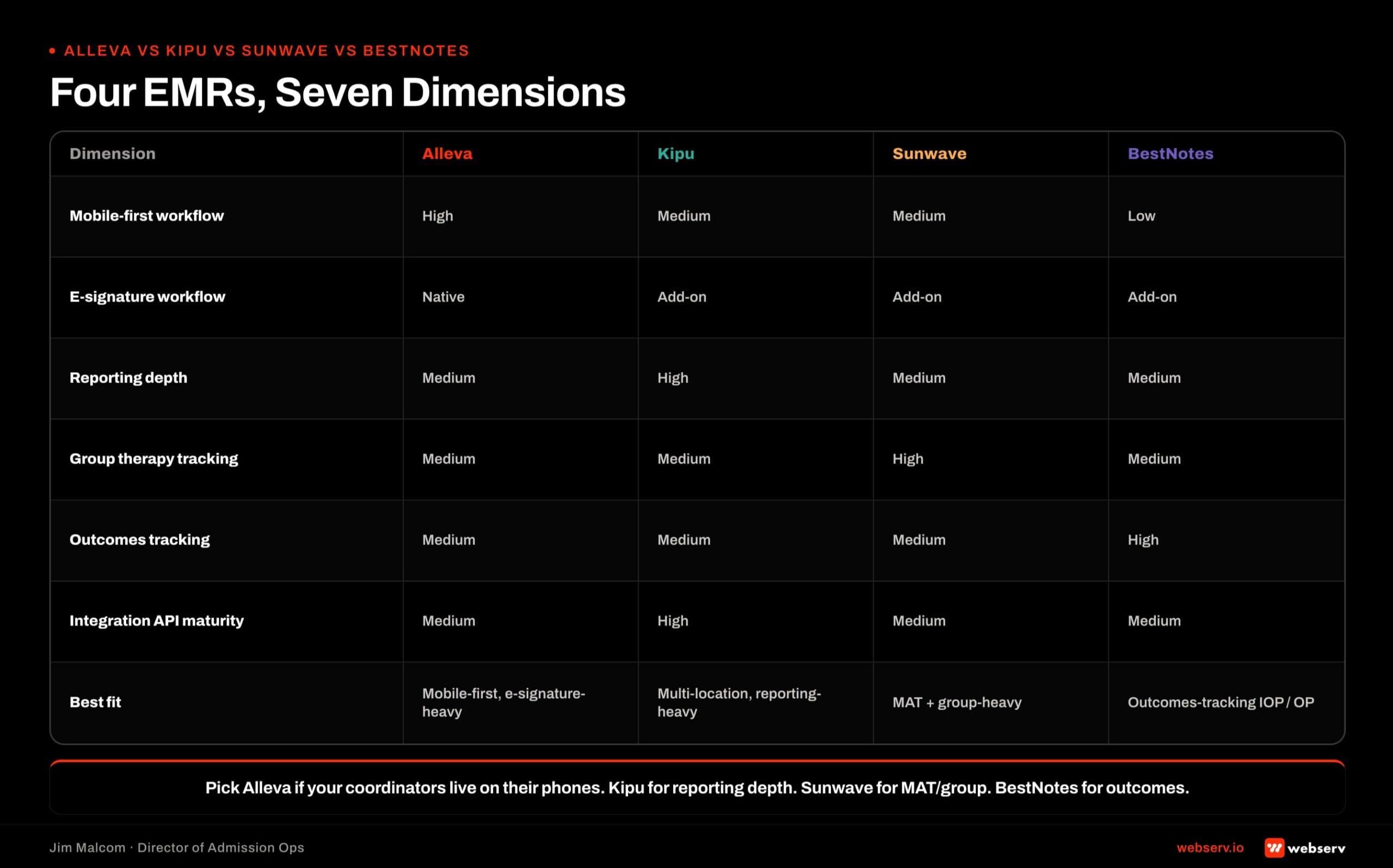Viewport: 1393px width, 868px height.
Task: Select the 'Reporting depth' row label
Action: pos(128,378)
